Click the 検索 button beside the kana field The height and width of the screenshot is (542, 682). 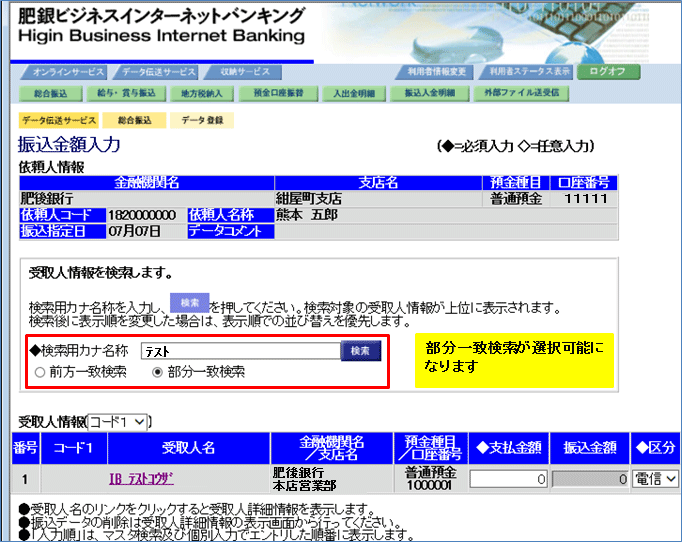click(360, 351)
